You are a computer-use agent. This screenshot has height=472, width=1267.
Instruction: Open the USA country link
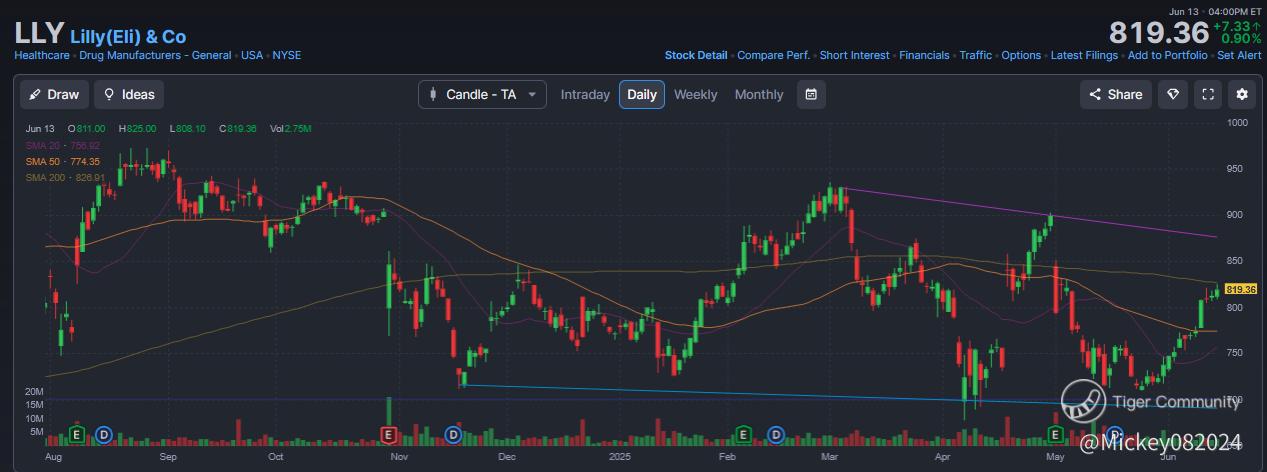[x=252, y=55]
